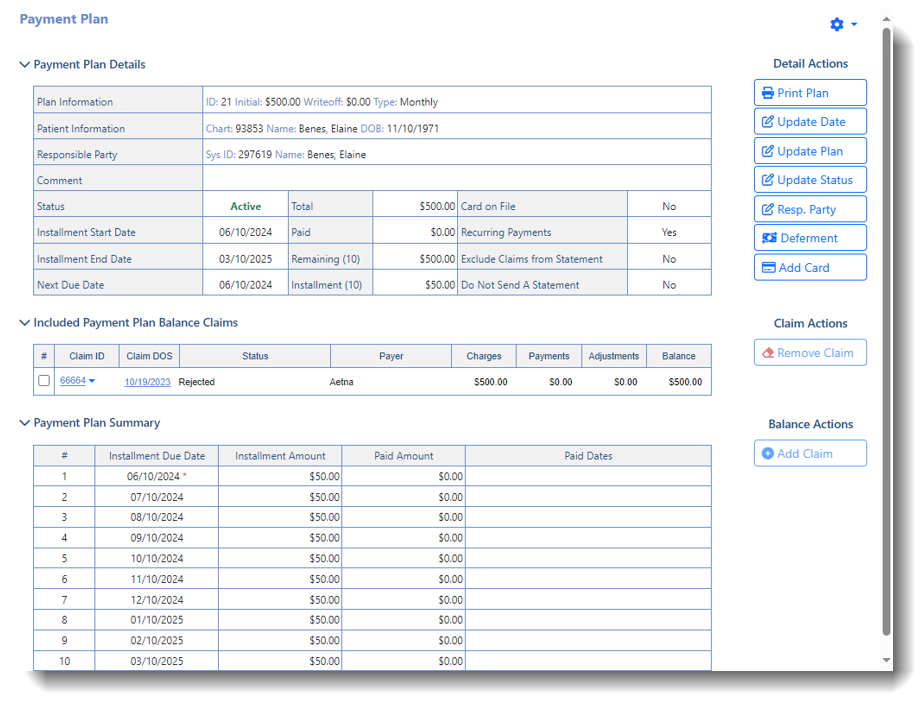Click the edit icon on Update Date

coord(768,122)
